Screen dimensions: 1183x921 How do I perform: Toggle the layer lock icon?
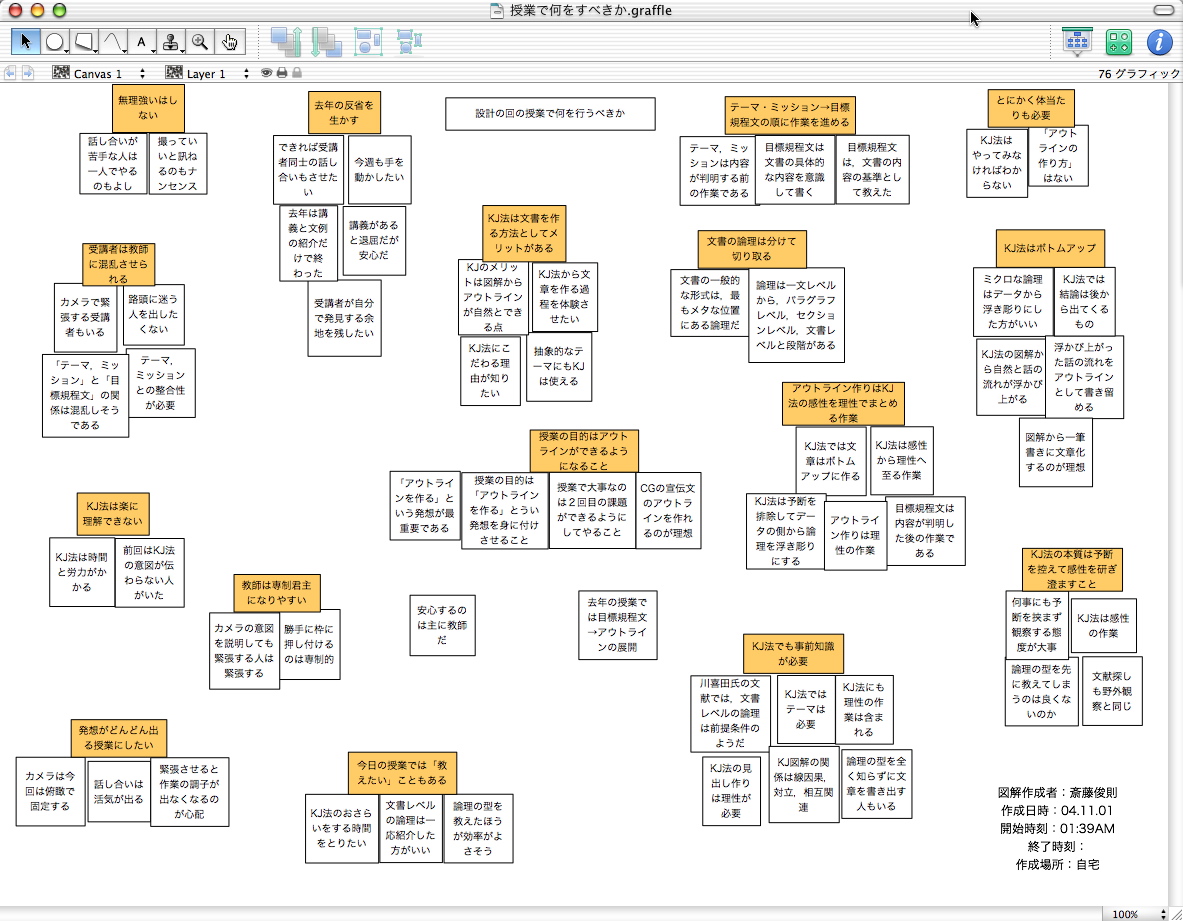(297, 73)
